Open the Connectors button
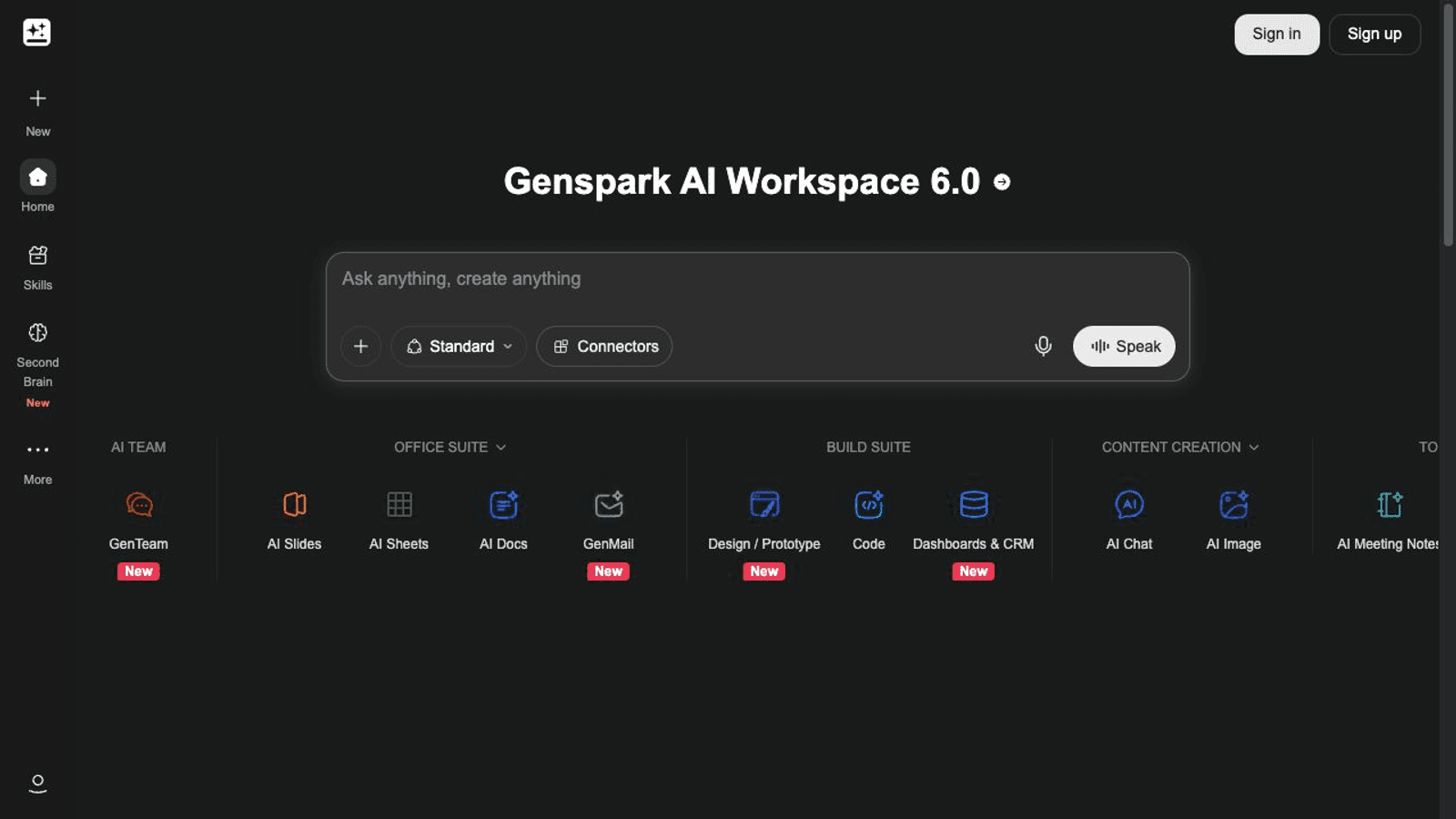This screenshot has width=1456, height=819. point(604,347)
